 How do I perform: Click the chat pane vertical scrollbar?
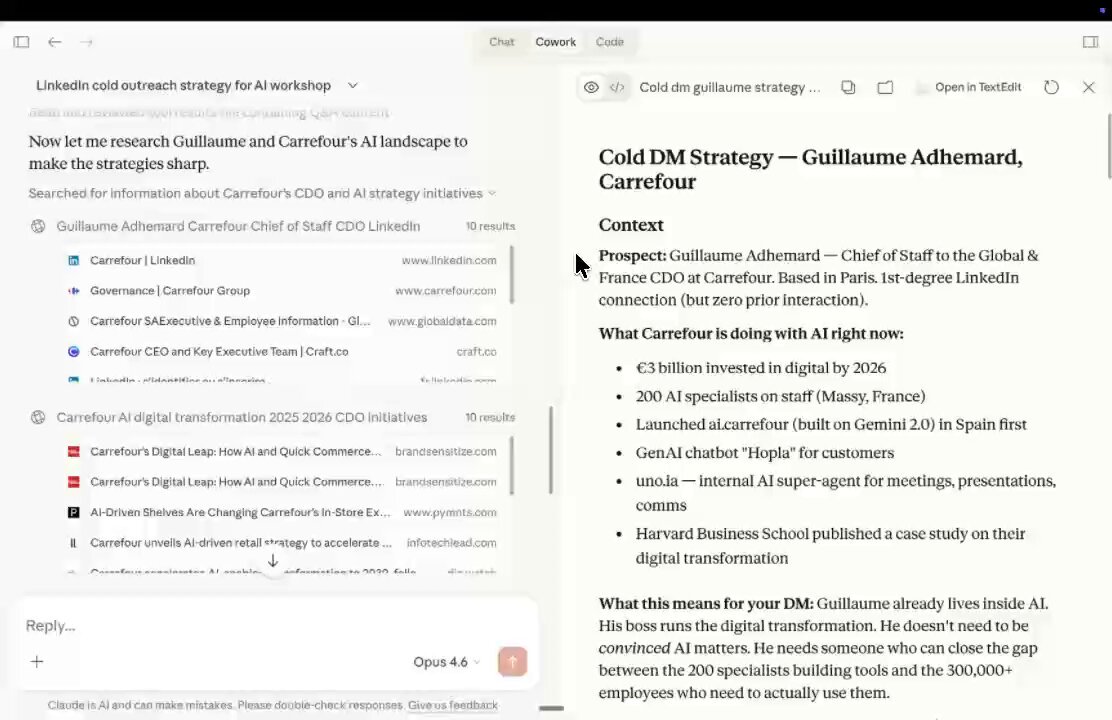pyautogui.click(x=550, y=450)
